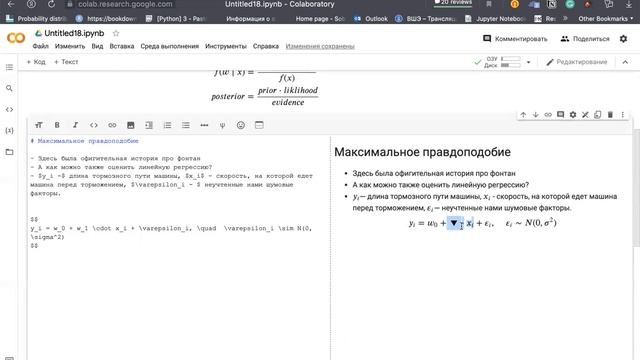Screen dimensions: 640x360
Task: Add a text cell with + Текст
Action: pyautogui.click(x=66, y=62)
